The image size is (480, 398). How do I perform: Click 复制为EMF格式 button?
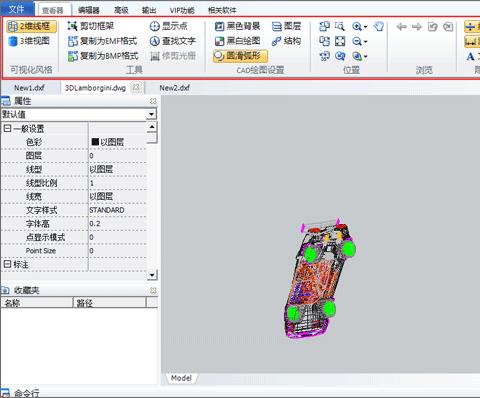[x=103, y=41]
